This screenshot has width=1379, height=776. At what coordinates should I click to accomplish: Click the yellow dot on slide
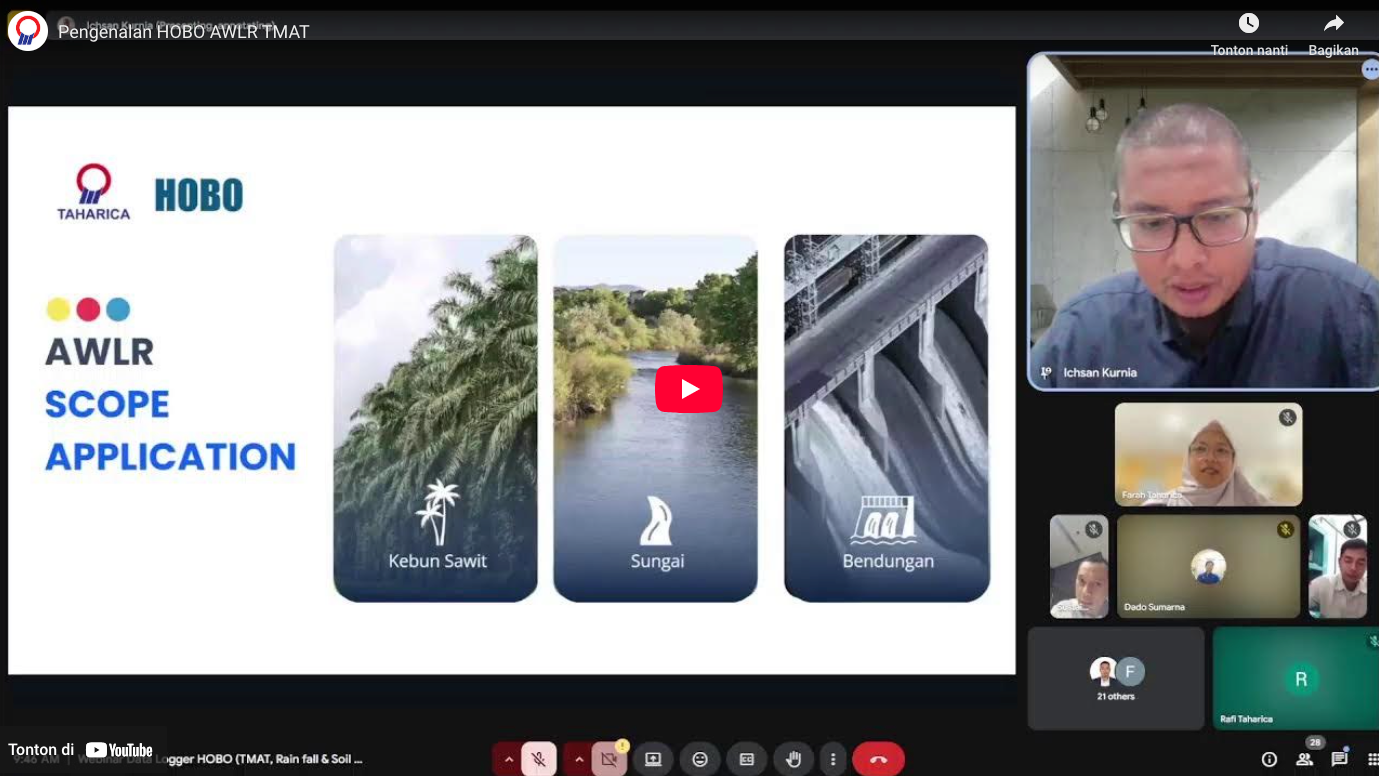point(59,309)
